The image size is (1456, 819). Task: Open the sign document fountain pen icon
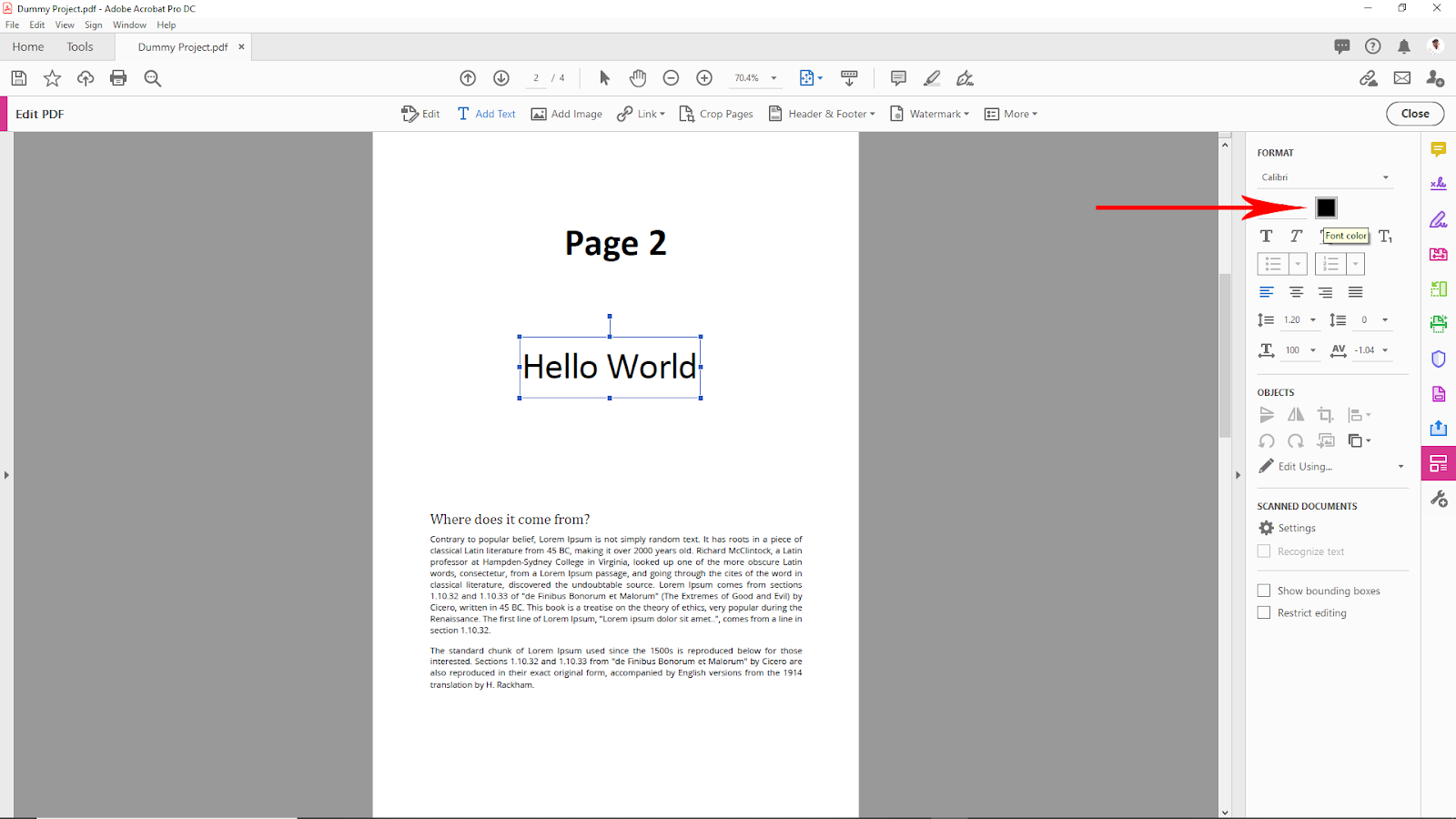click(x=966, y=78)
